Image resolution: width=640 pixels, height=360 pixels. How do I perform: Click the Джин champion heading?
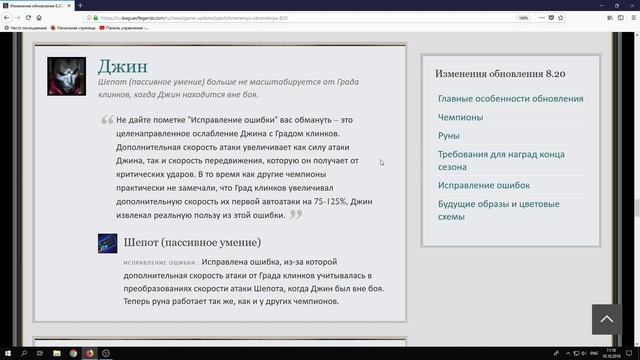click(122, 67)
